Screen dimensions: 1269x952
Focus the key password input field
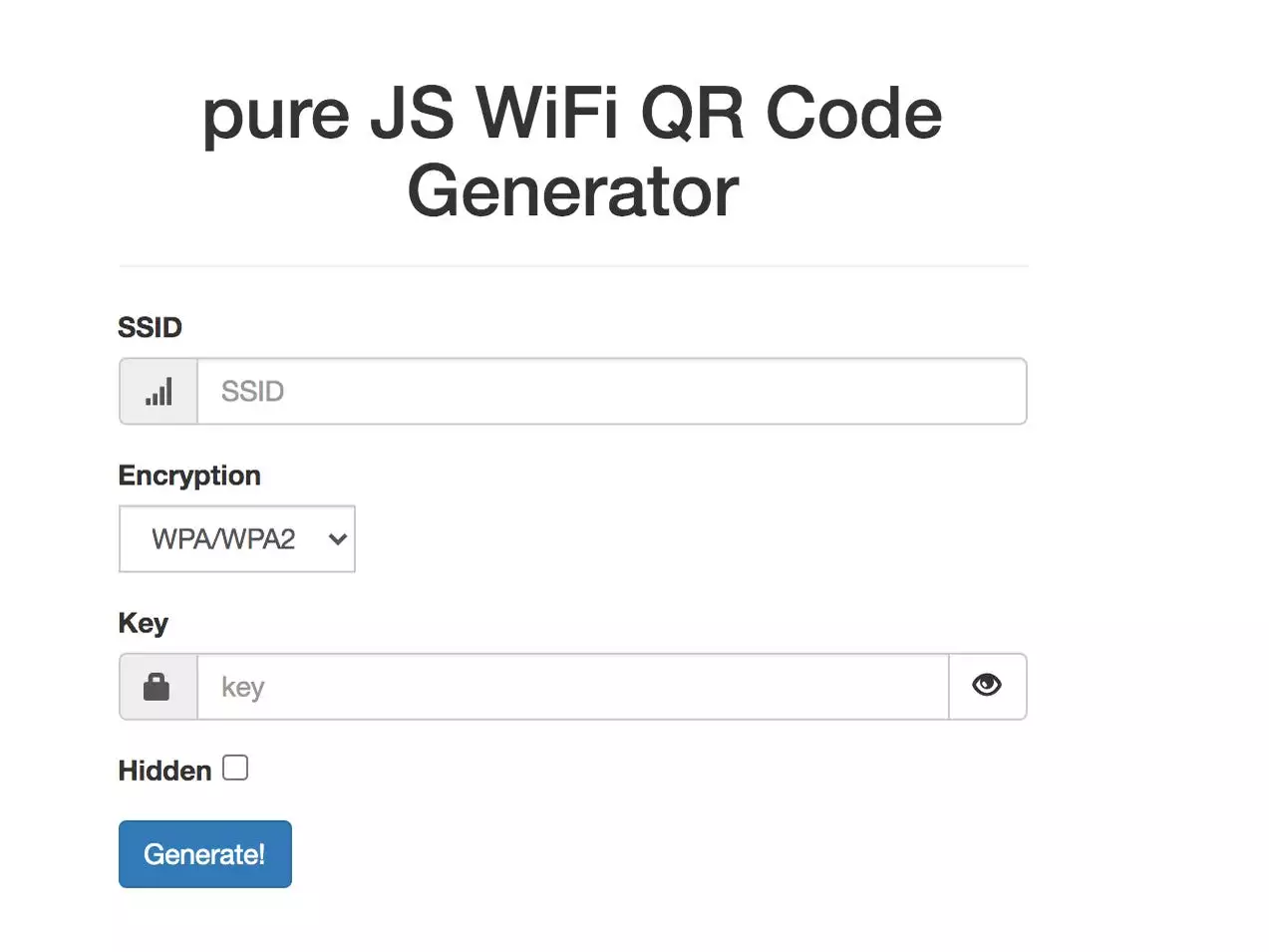pos(572,687)
